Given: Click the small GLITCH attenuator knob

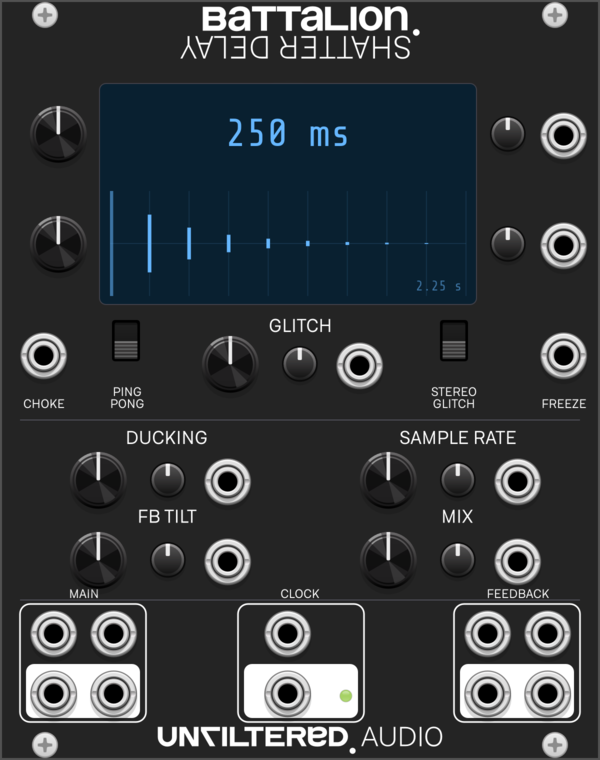Looking at the screenshot, I should (300, 364).
